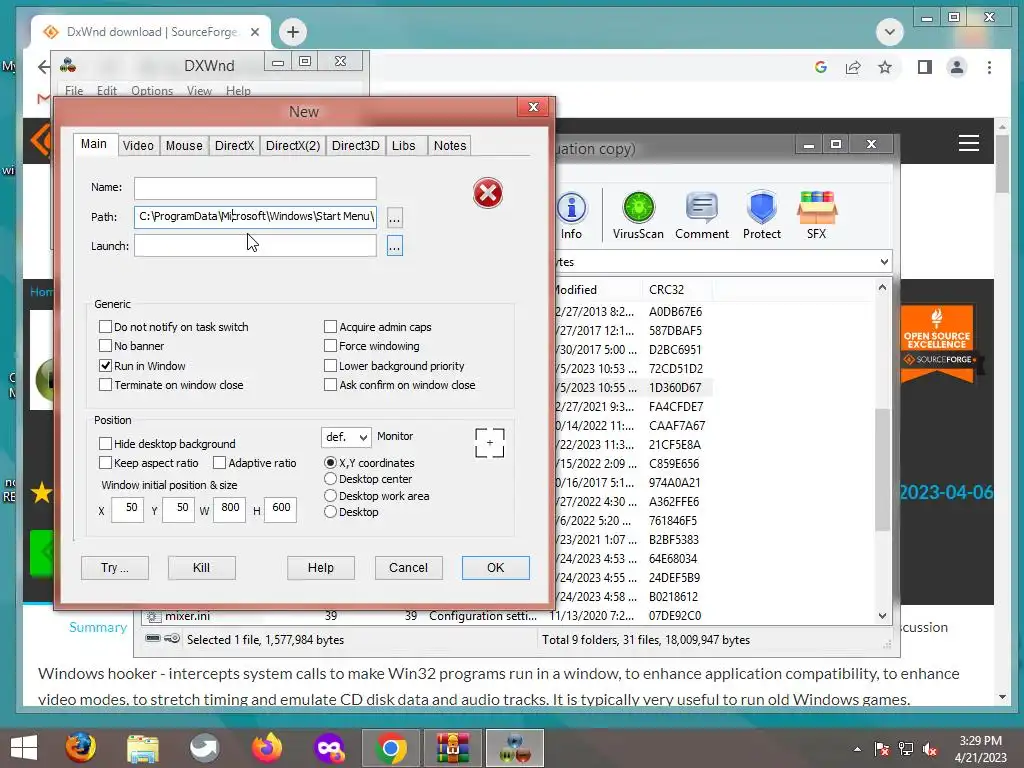Click the Help button in dialog

pyautogui.click(x=321, y=568)
